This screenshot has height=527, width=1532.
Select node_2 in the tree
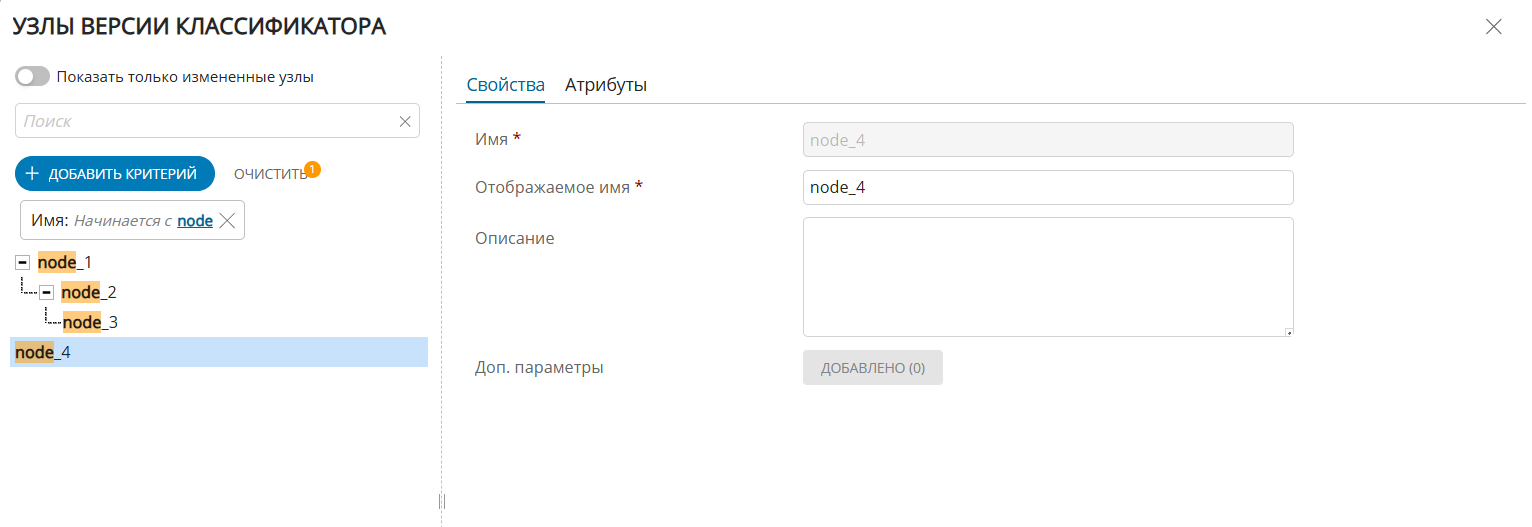point(89,293)
